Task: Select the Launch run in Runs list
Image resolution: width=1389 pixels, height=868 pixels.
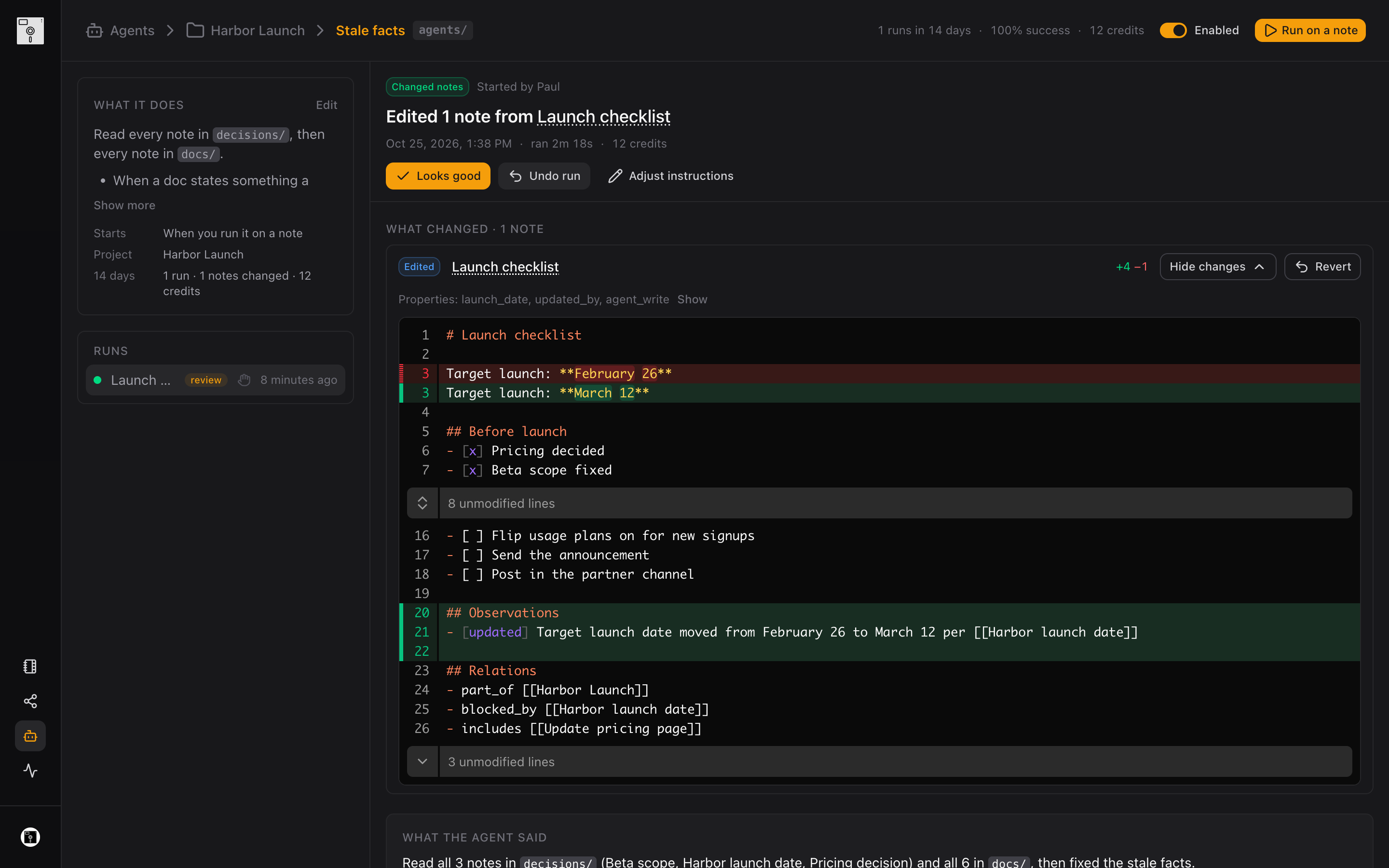Action: (215, 380)
